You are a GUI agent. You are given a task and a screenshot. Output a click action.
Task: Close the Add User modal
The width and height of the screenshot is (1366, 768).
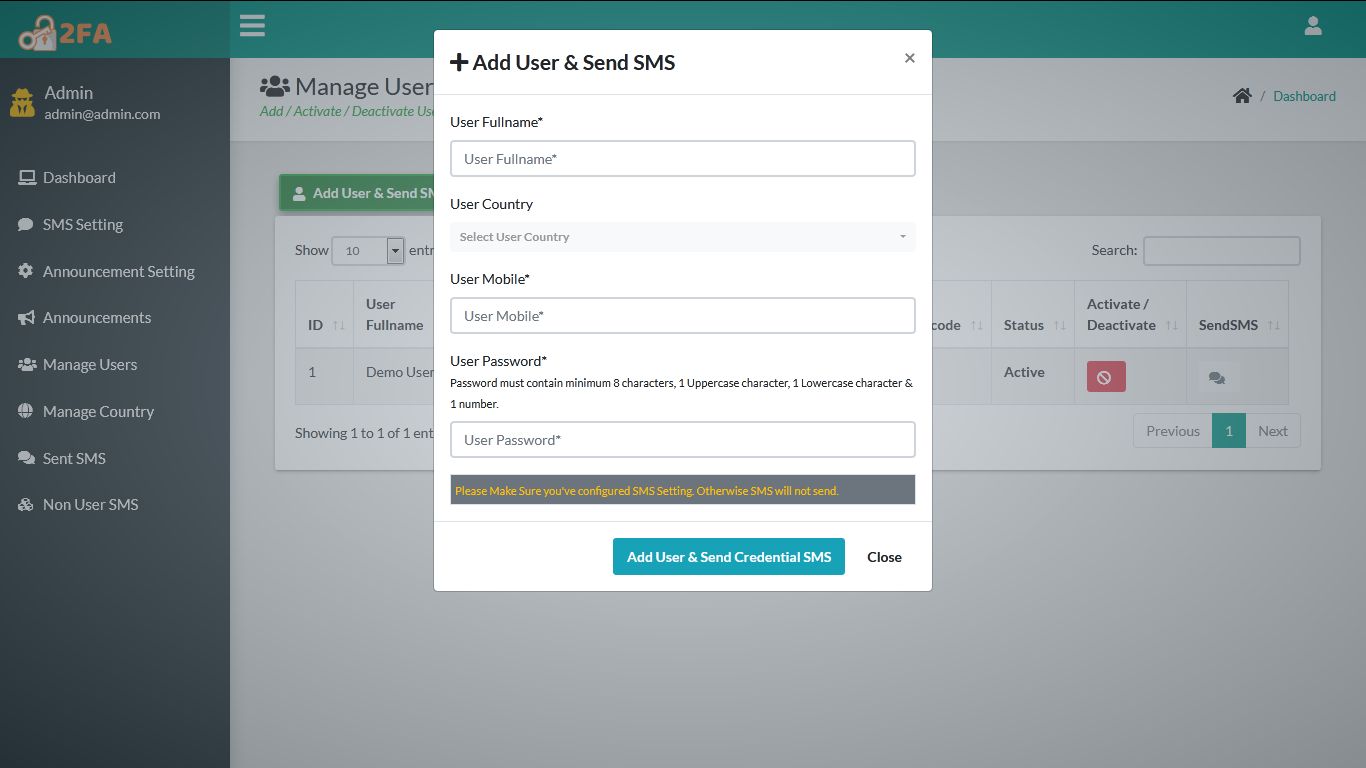click(909, 58)
